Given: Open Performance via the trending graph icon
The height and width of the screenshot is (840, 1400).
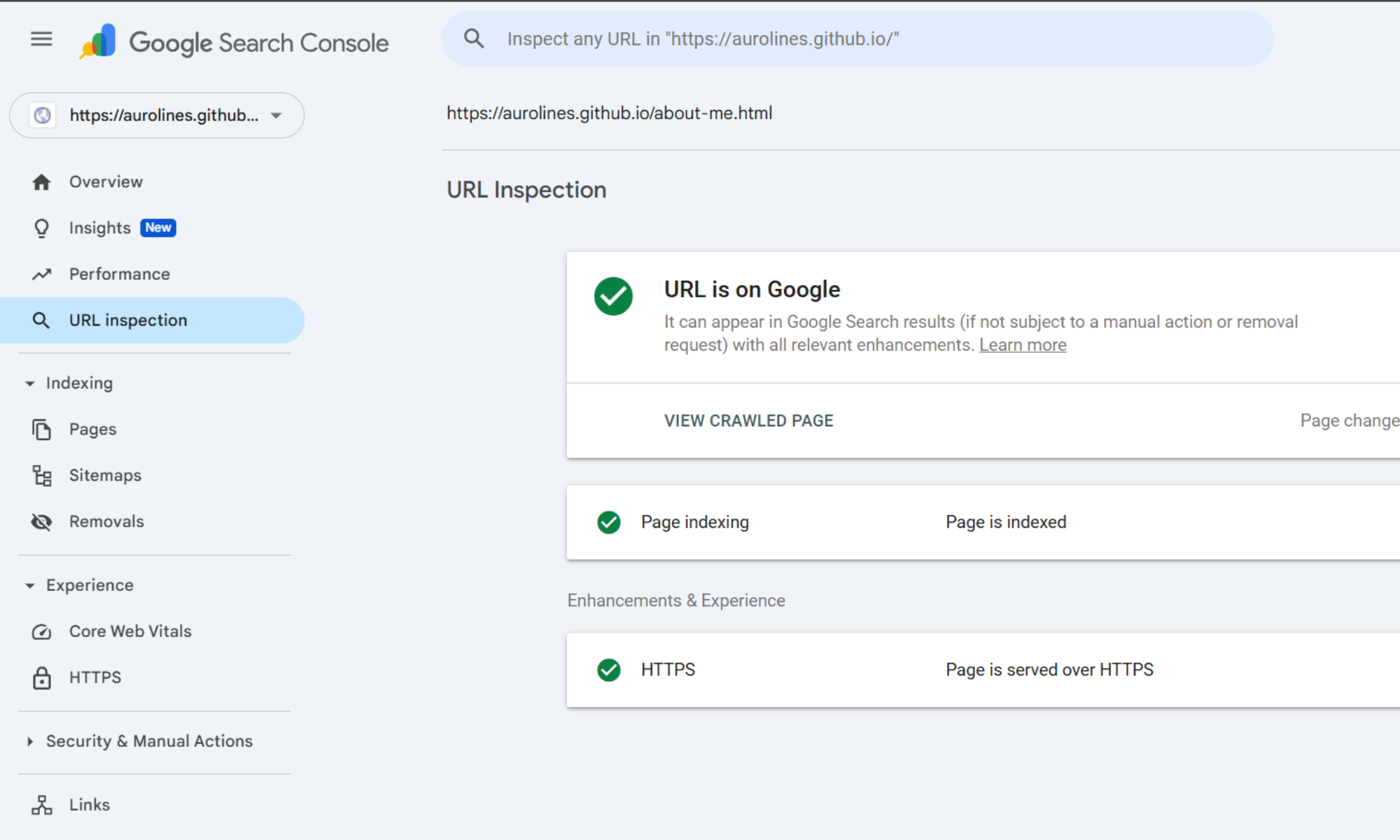Looking at the screenshot, I should pos(41,274).
